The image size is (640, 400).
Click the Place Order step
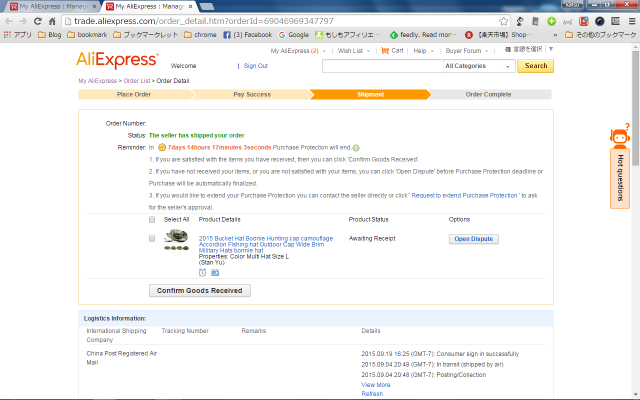click(x=133, y=95)
